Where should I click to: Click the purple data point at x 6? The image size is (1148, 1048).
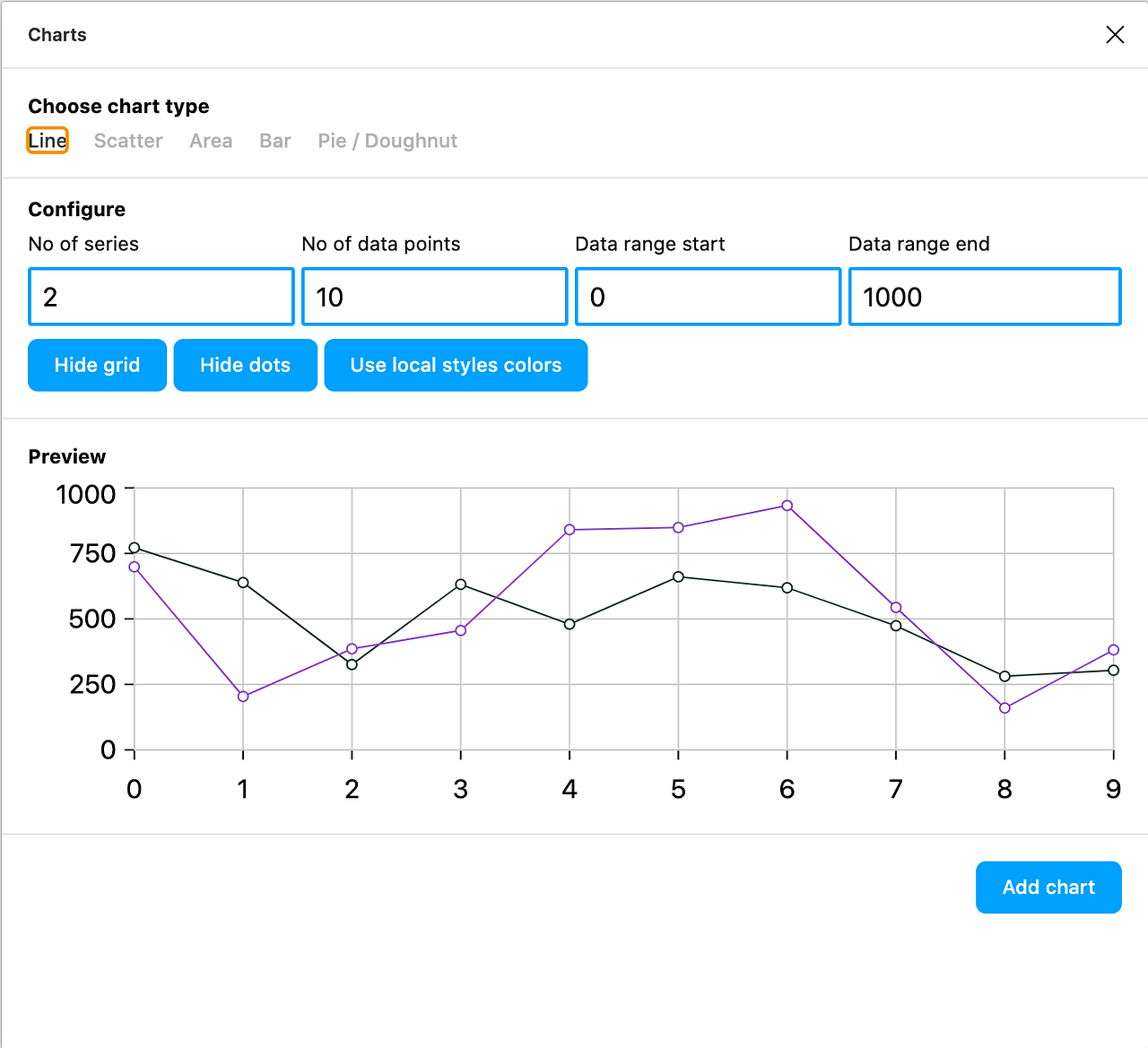click(x=787, y=506)
